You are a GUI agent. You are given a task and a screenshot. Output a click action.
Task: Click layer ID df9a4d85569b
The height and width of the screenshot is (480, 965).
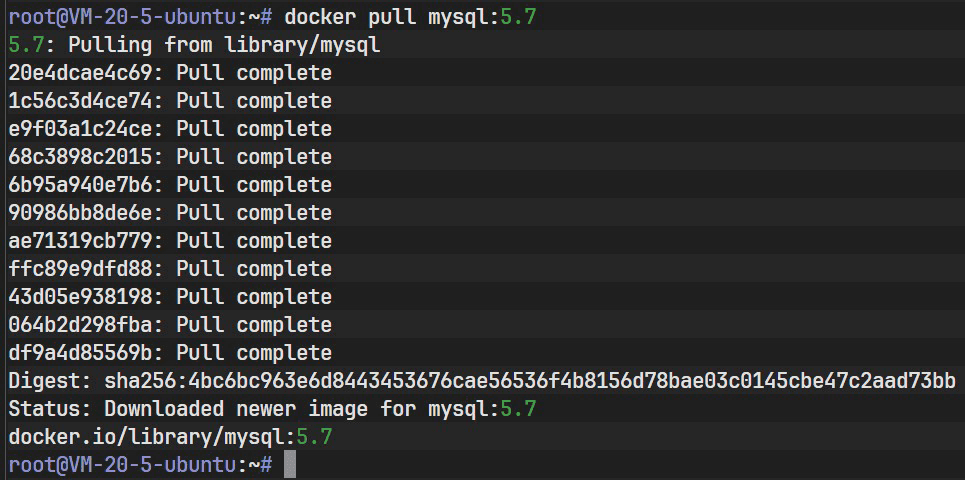[86, 353]
